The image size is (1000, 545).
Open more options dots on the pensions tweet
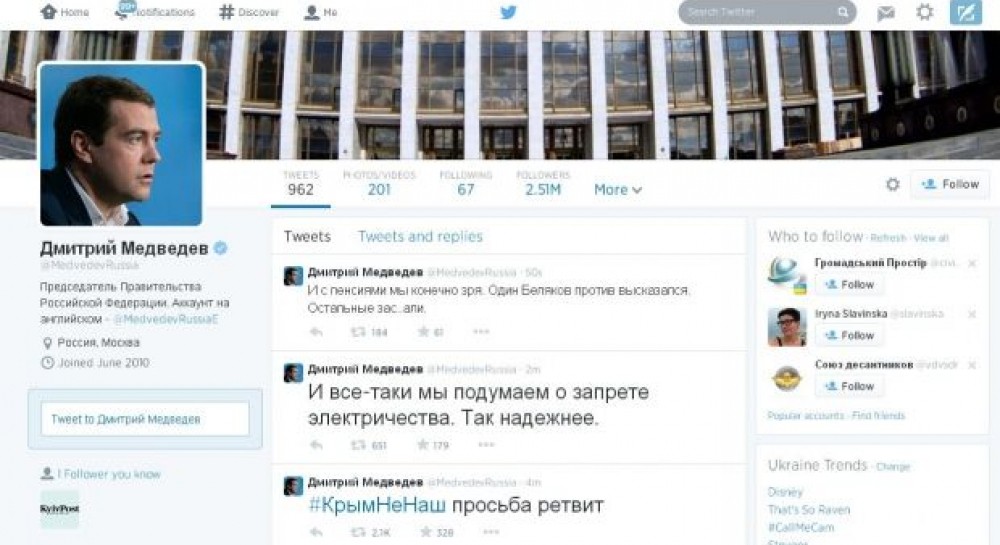click(481, 331)
